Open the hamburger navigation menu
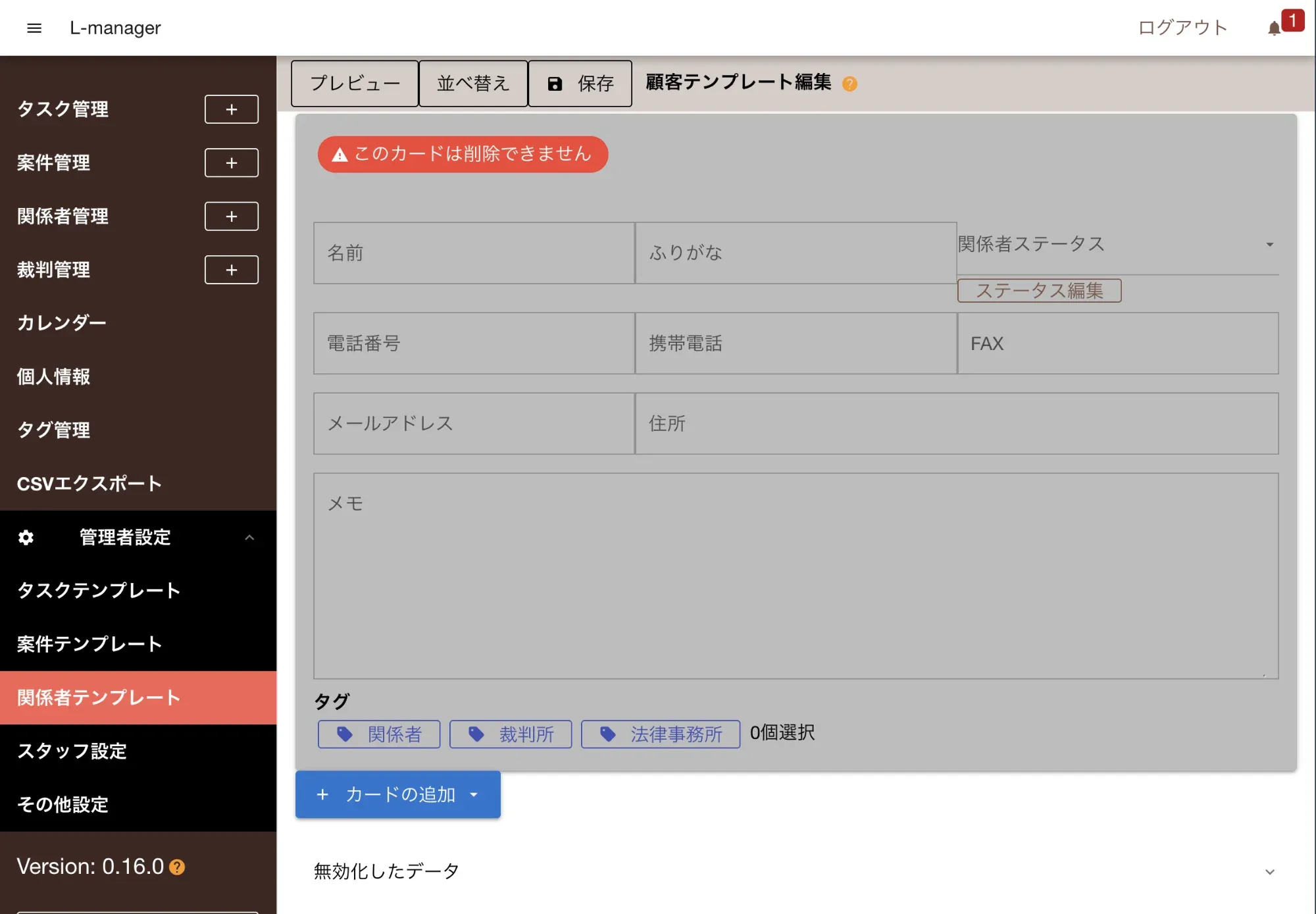 tap(34, 28)
